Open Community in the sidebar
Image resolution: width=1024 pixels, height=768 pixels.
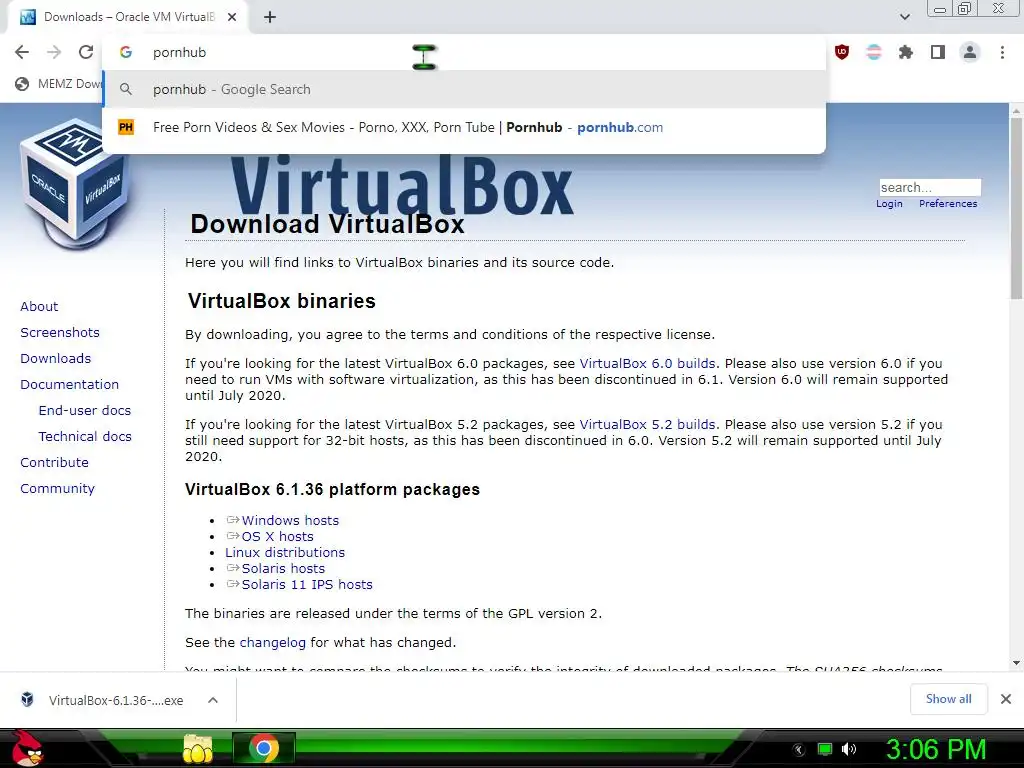point(57,488)
